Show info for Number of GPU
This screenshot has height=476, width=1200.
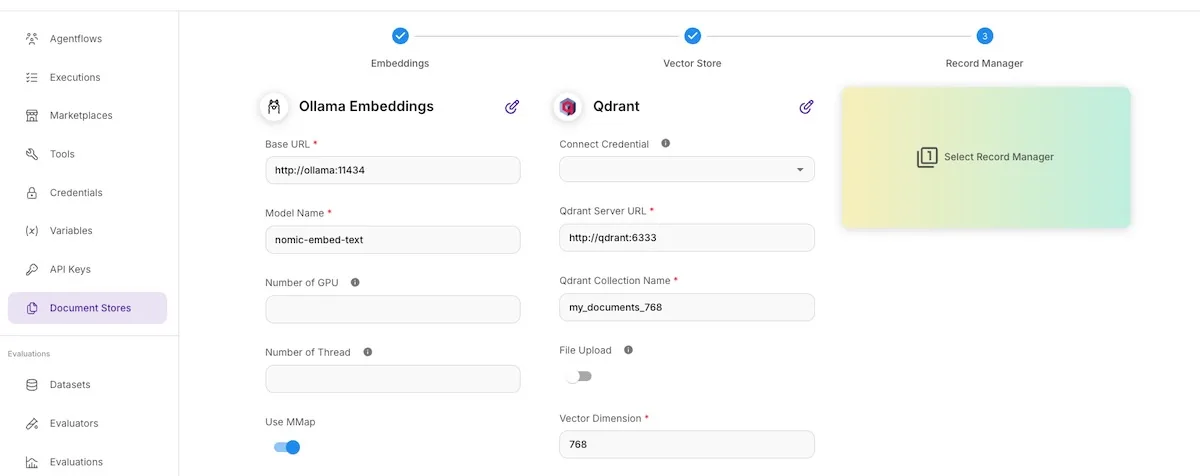(x=355, y=282)
